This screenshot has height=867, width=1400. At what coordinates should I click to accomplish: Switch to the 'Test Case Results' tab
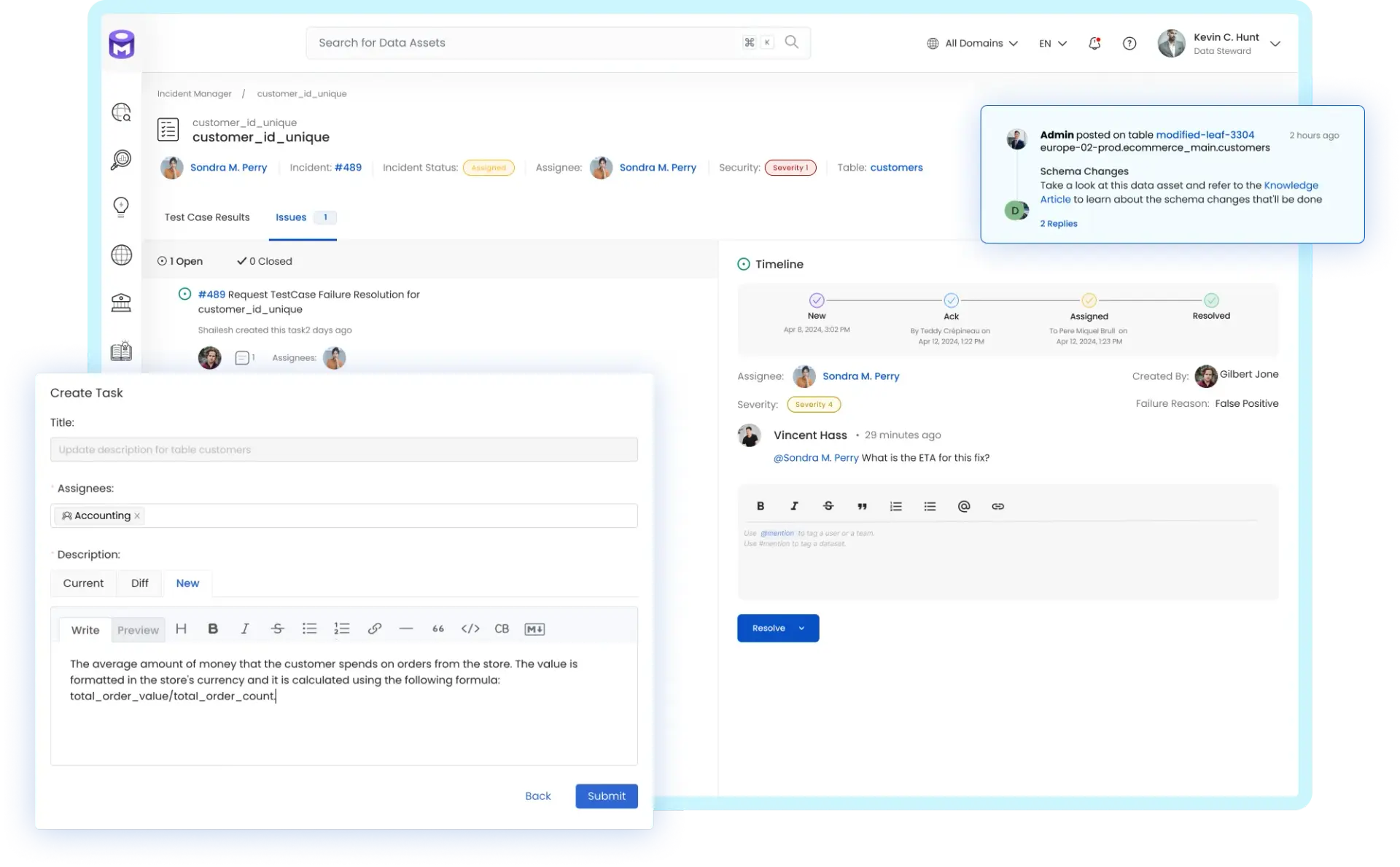tap(207, 216)
